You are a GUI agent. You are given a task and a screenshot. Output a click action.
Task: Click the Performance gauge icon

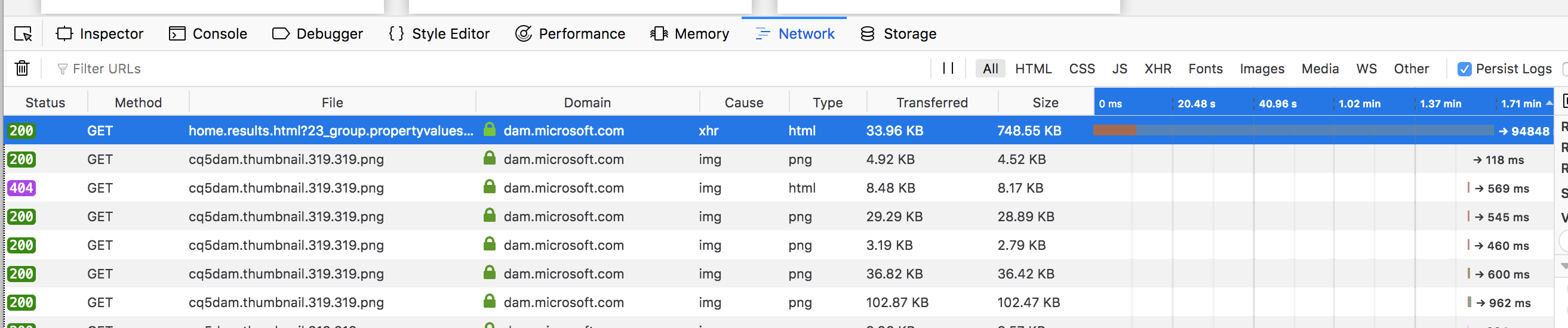click(523, 34)
